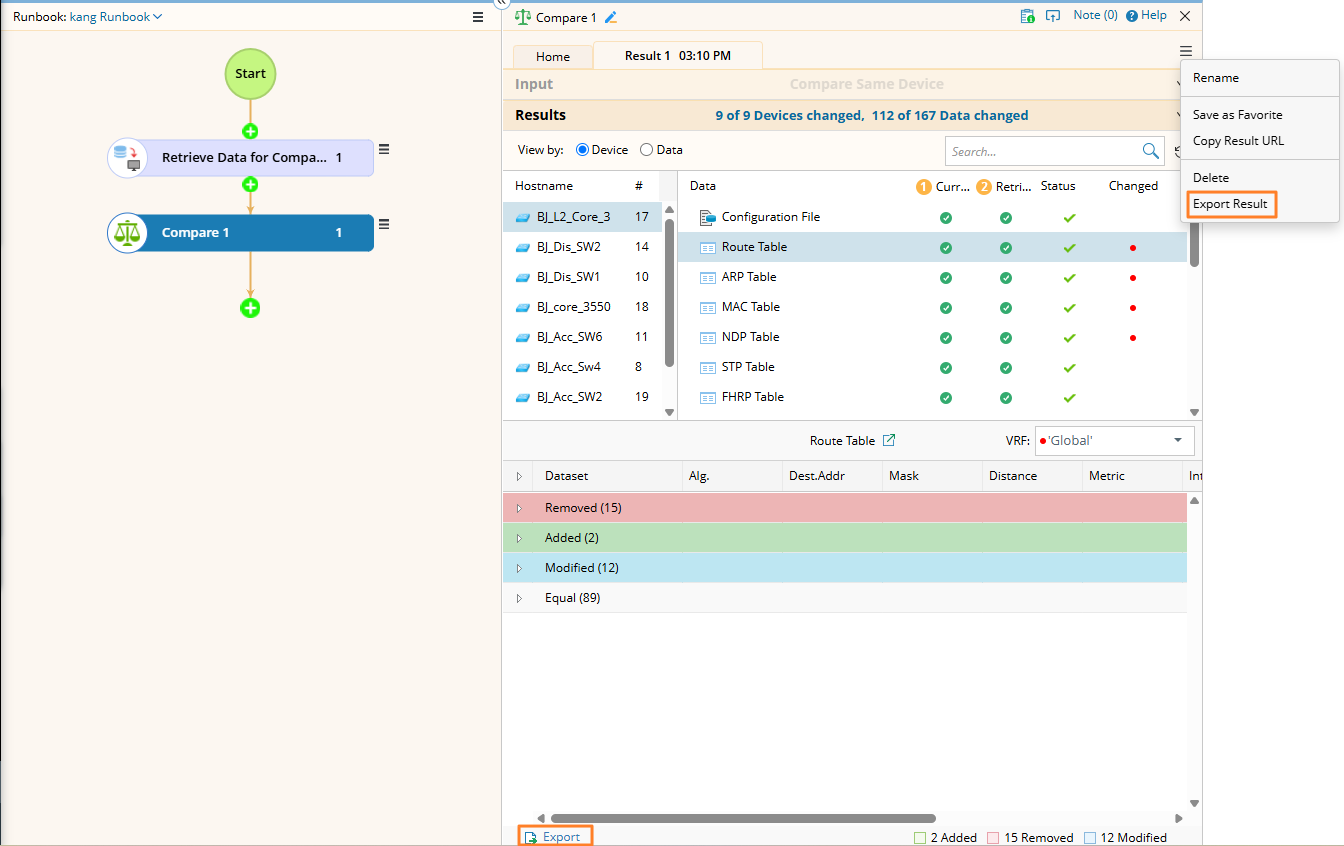This screenshot has width=1344, height=846.
Task: Click the green plus below Start node
Action: [250, 131]
